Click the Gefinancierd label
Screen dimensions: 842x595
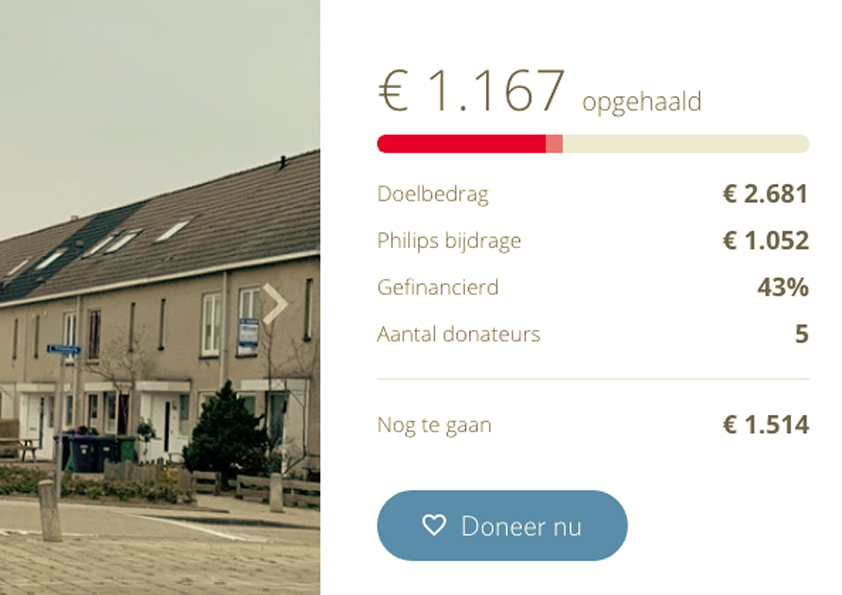[438, 287]
